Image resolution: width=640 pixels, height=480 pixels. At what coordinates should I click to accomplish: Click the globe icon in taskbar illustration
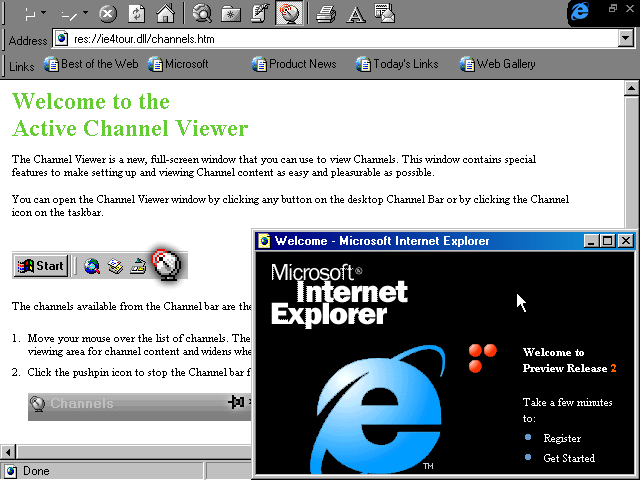(92, 266)
